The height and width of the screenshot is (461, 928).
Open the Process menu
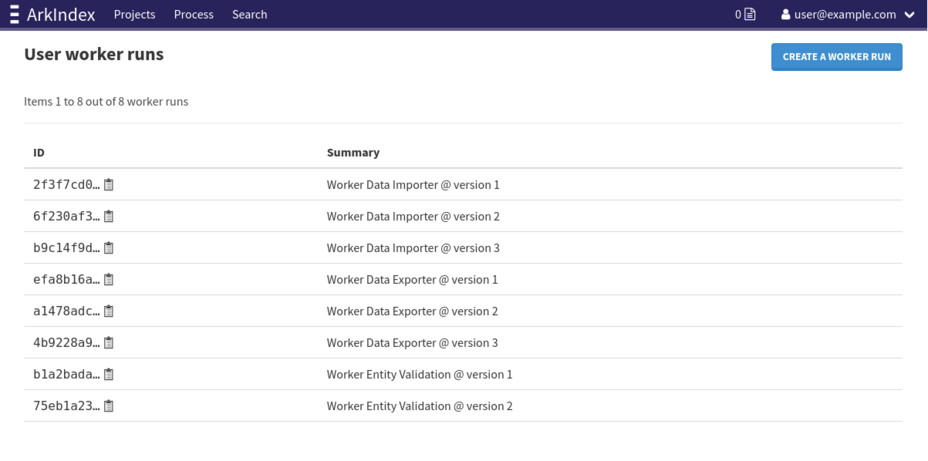coord(194,14)
